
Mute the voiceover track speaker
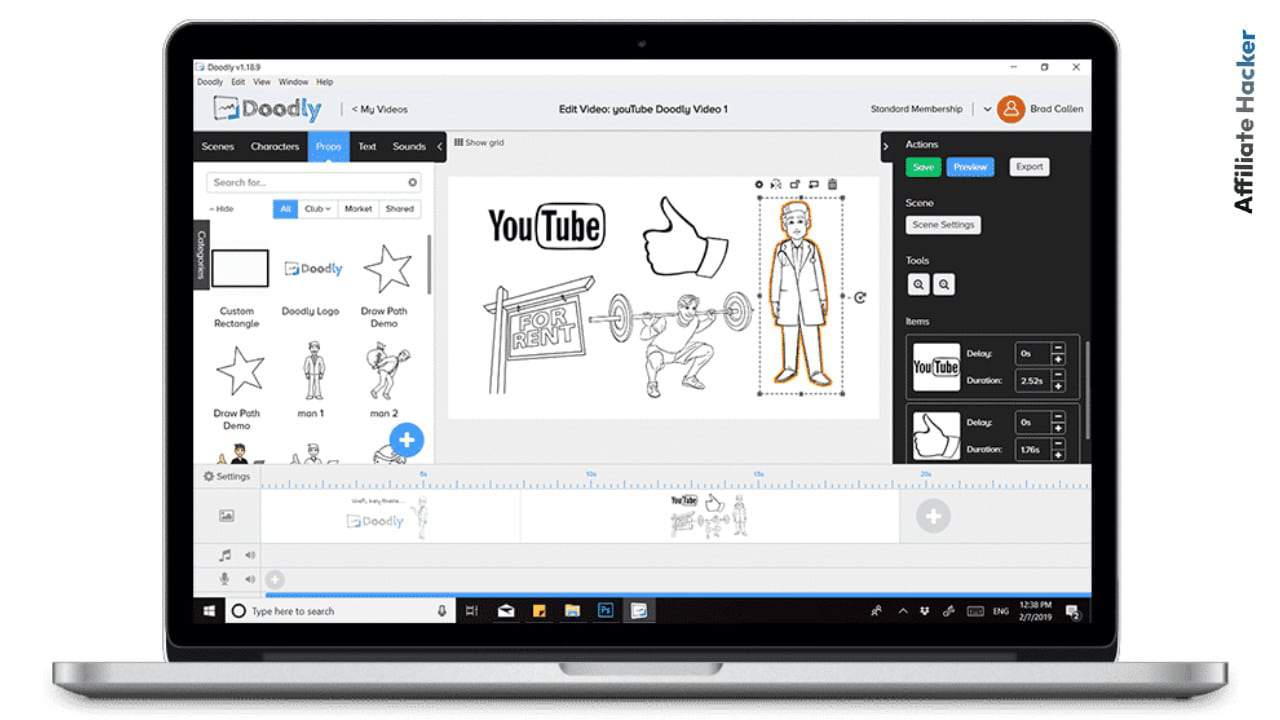[x=250, y=579]
